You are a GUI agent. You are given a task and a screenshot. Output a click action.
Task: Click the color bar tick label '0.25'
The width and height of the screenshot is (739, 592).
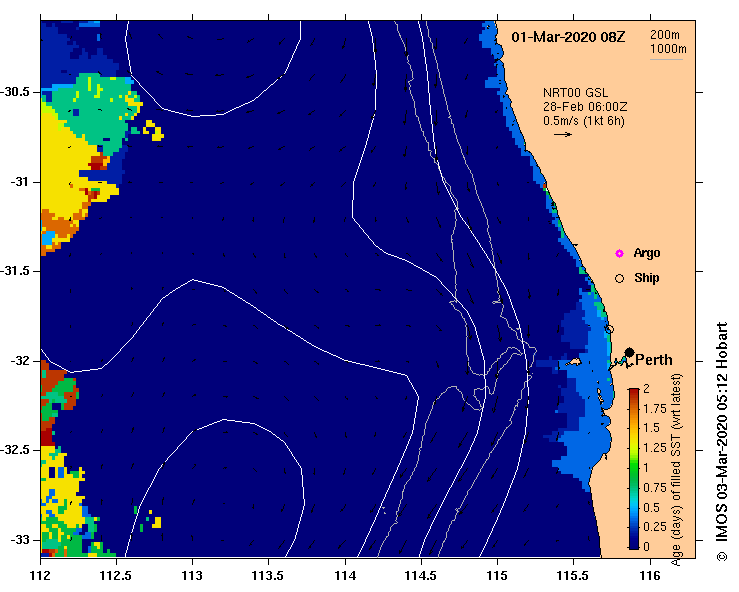(x=655, y=526)
